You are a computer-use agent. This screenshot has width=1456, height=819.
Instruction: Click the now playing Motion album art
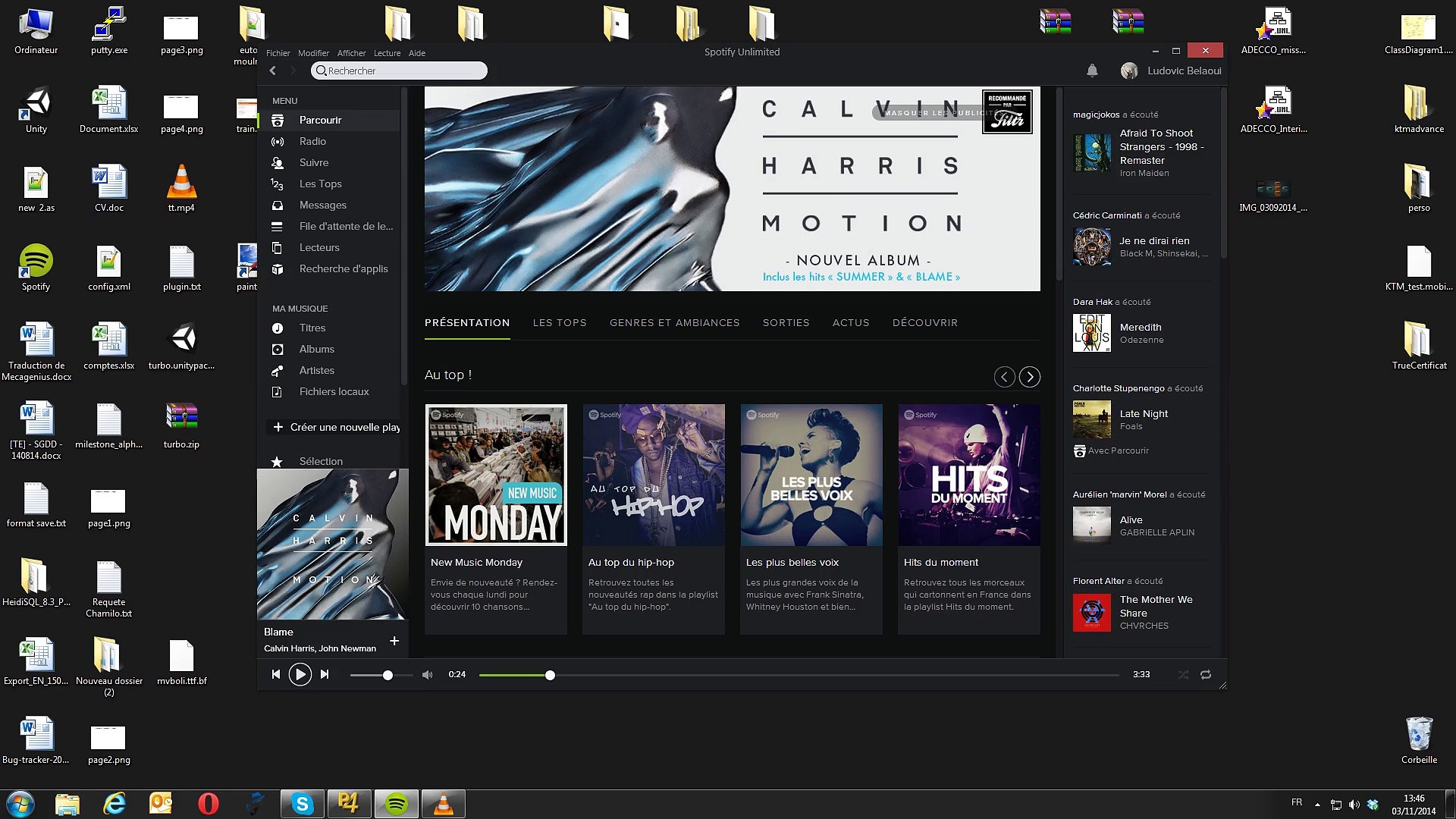point(333,544)
